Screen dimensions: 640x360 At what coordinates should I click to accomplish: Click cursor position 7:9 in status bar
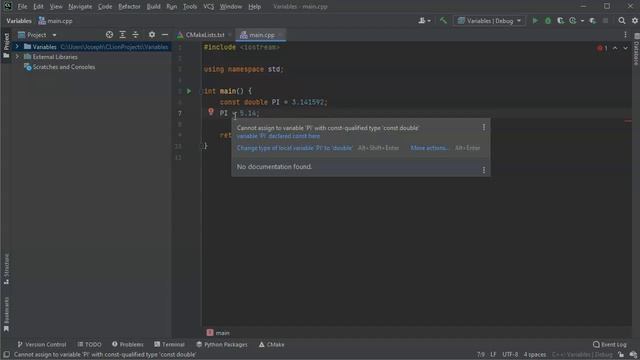[481, 355]
